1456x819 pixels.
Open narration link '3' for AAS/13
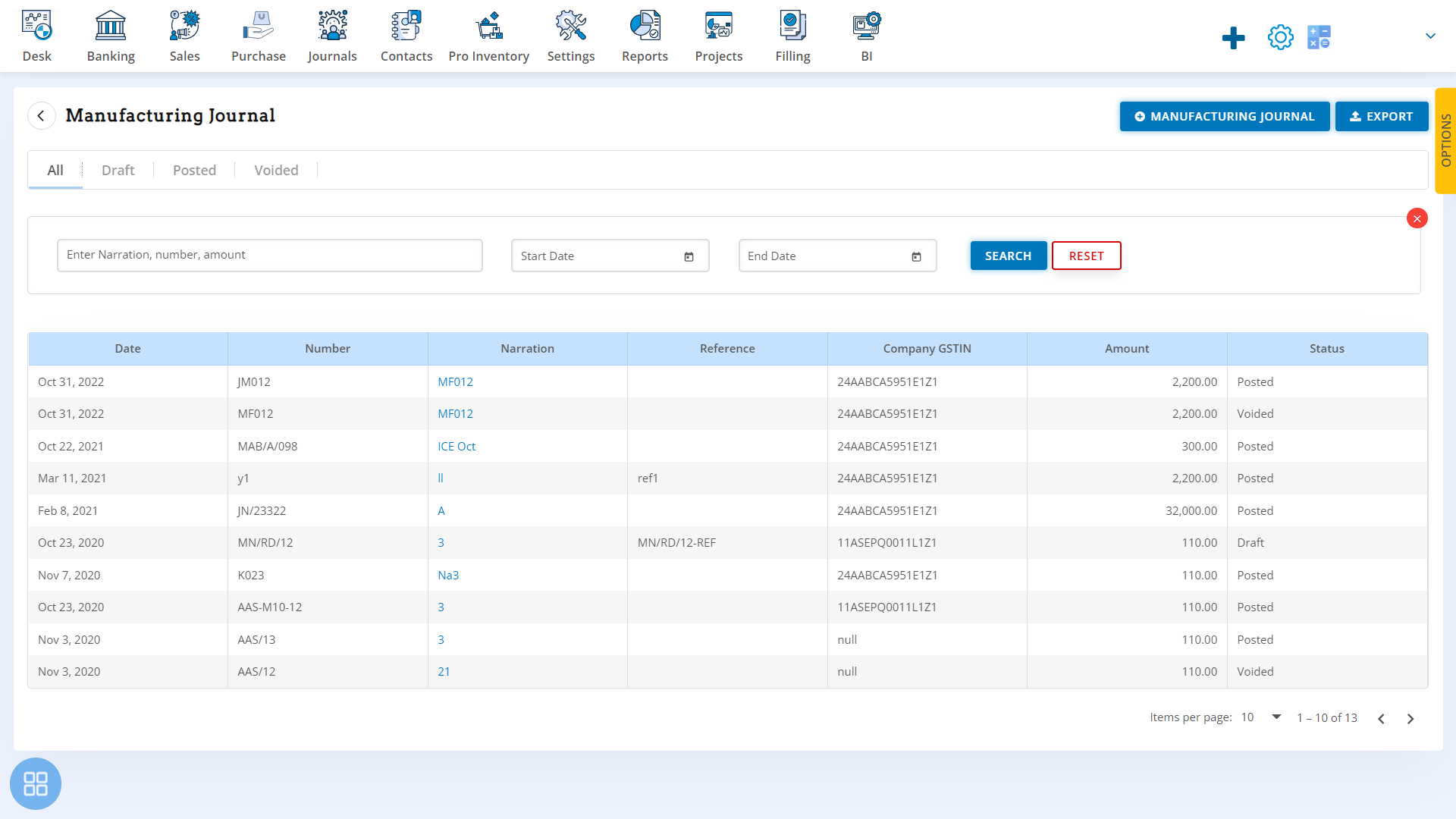click(441, 639)
